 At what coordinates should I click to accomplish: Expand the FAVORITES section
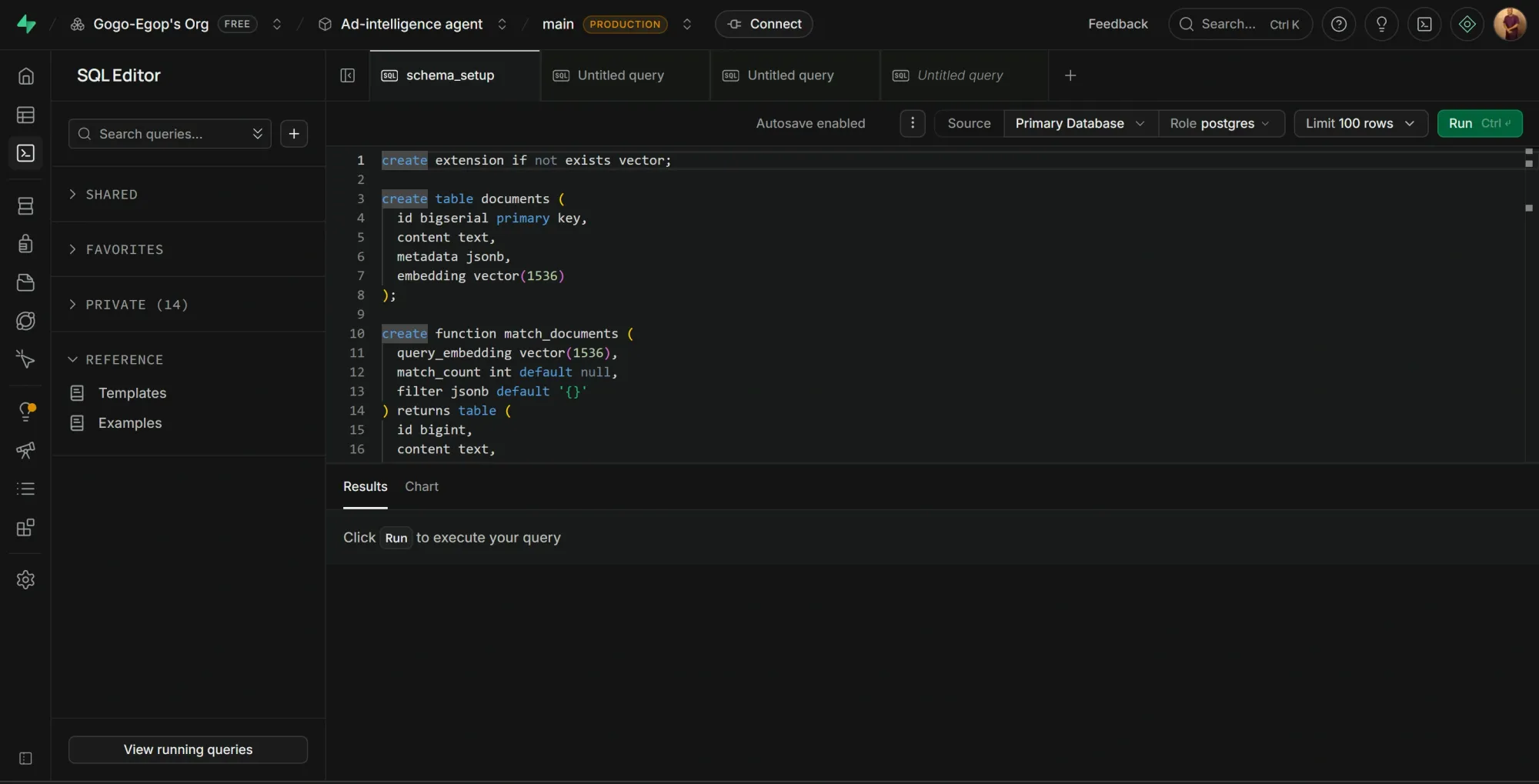click(115, 249)
